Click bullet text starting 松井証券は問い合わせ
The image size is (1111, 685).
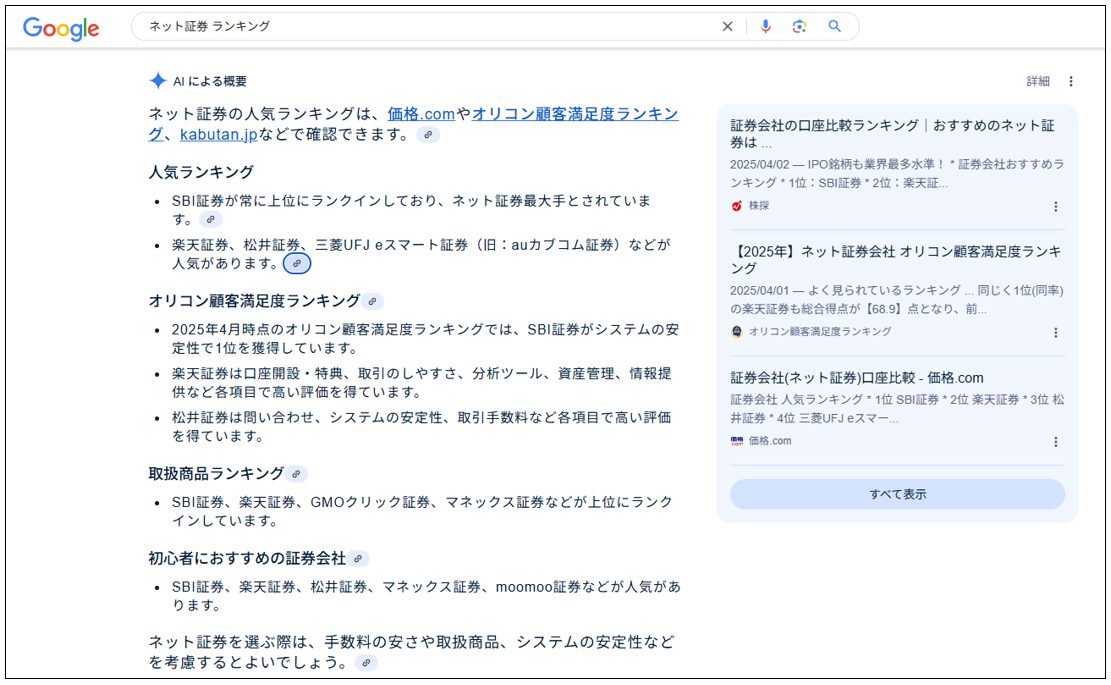pos(422,426)
